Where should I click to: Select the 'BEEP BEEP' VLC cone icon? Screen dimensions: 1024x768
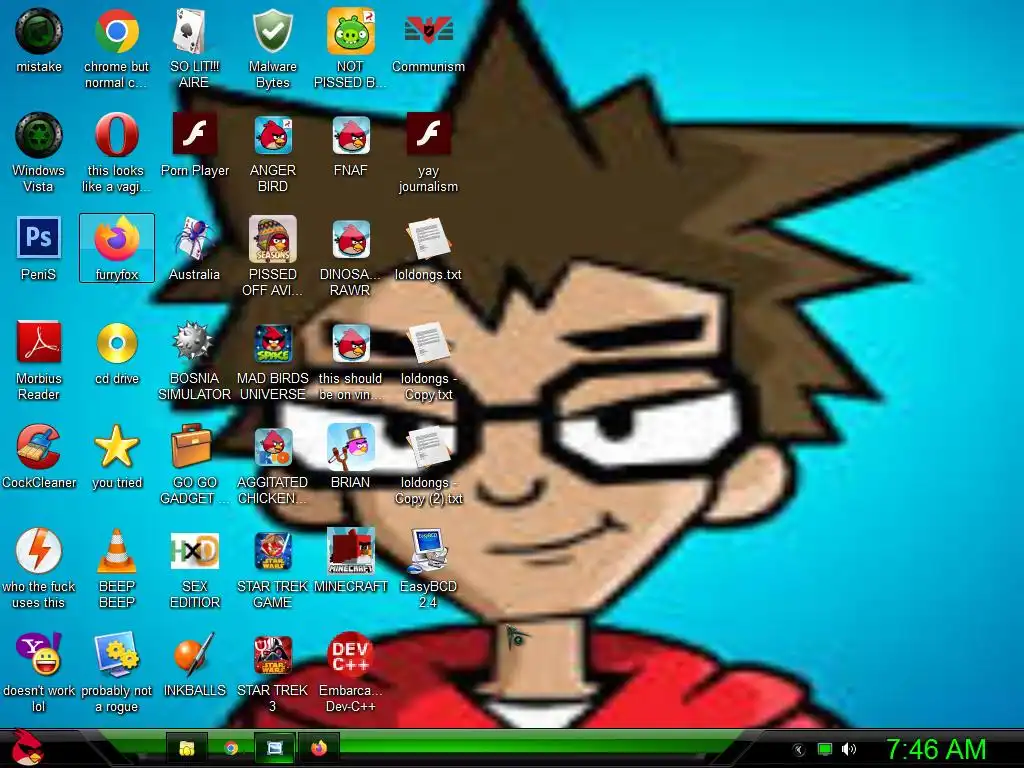pos(116,551)
